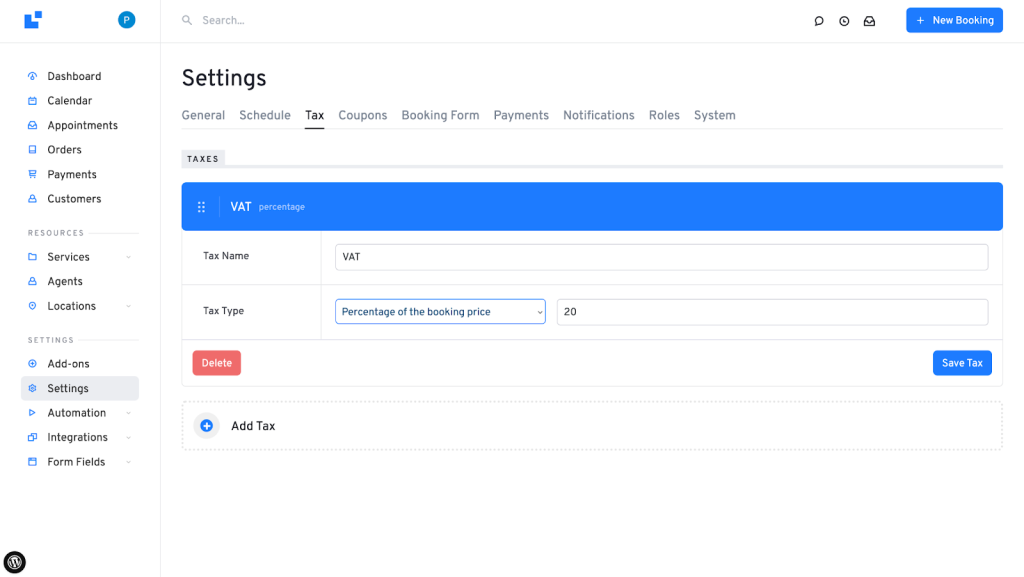Click the inbox tray icon
This screenshot has width=1024, height=577.
point(869,21)
